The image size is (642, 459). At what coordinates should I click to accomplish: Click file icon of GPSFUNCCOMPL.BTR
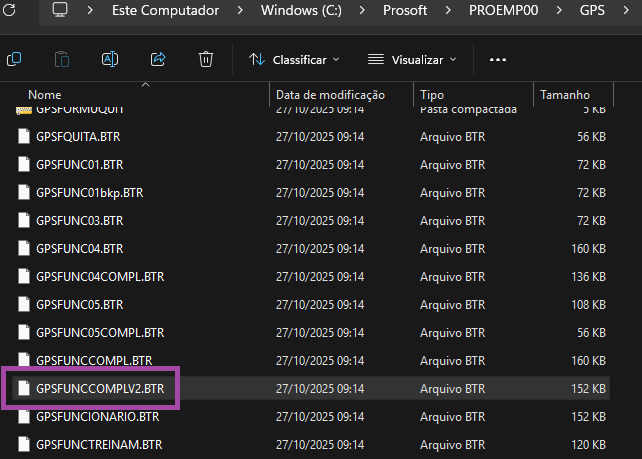coord(24,360)
